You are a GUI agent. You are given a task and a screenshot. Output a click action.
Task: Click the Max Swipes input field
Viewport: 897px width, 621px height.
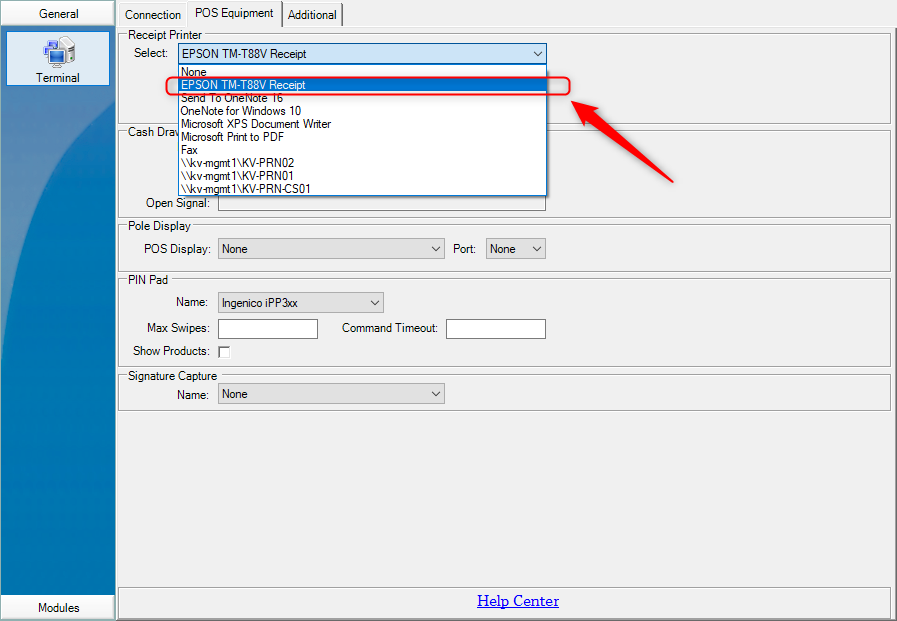click(x=268, y=329)
